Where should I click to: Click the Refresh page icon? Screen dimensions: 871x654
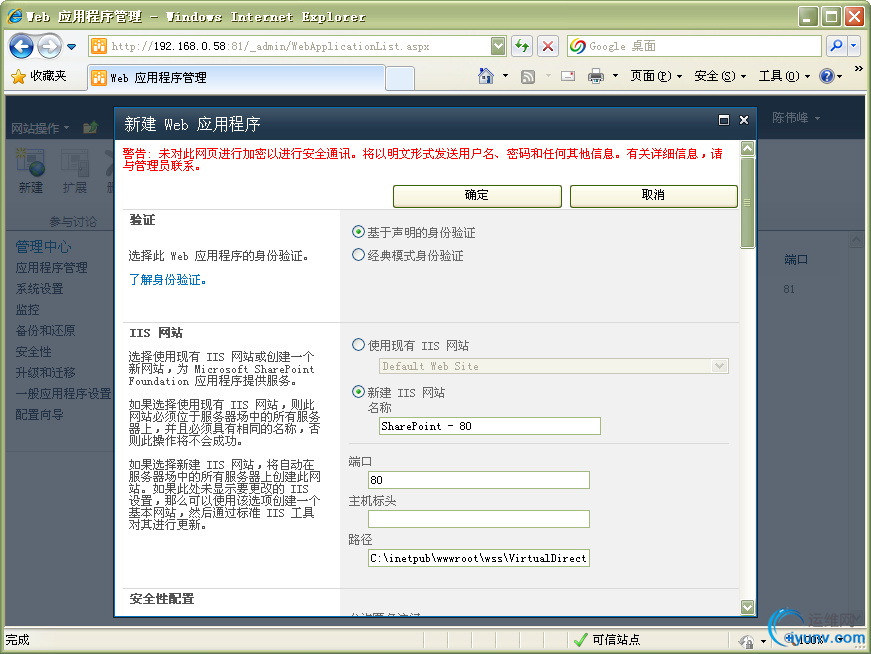click(x=522, y=46)
